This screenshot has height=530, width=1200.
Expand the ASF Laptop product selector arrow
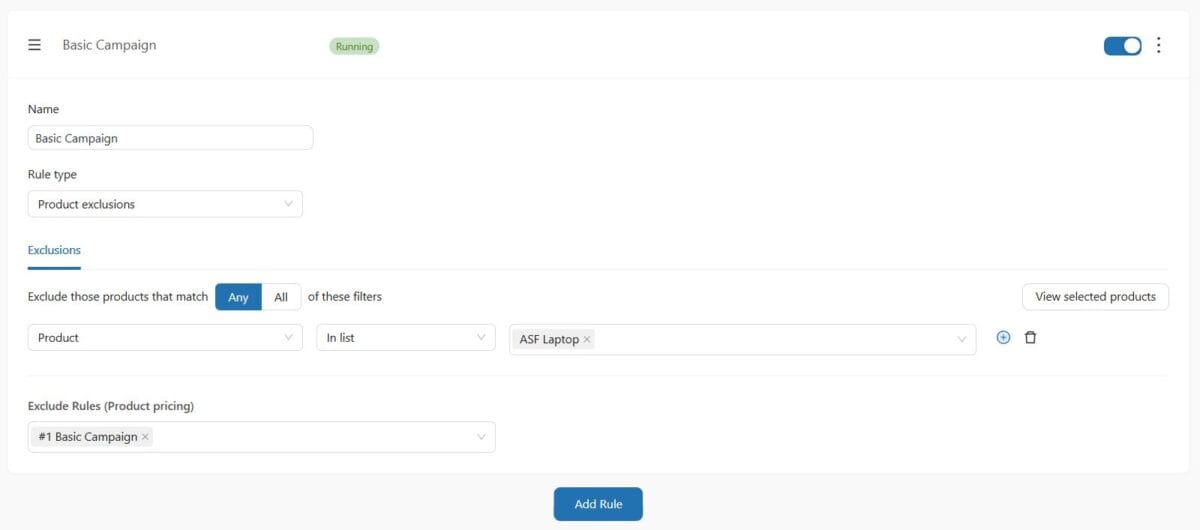962,339
